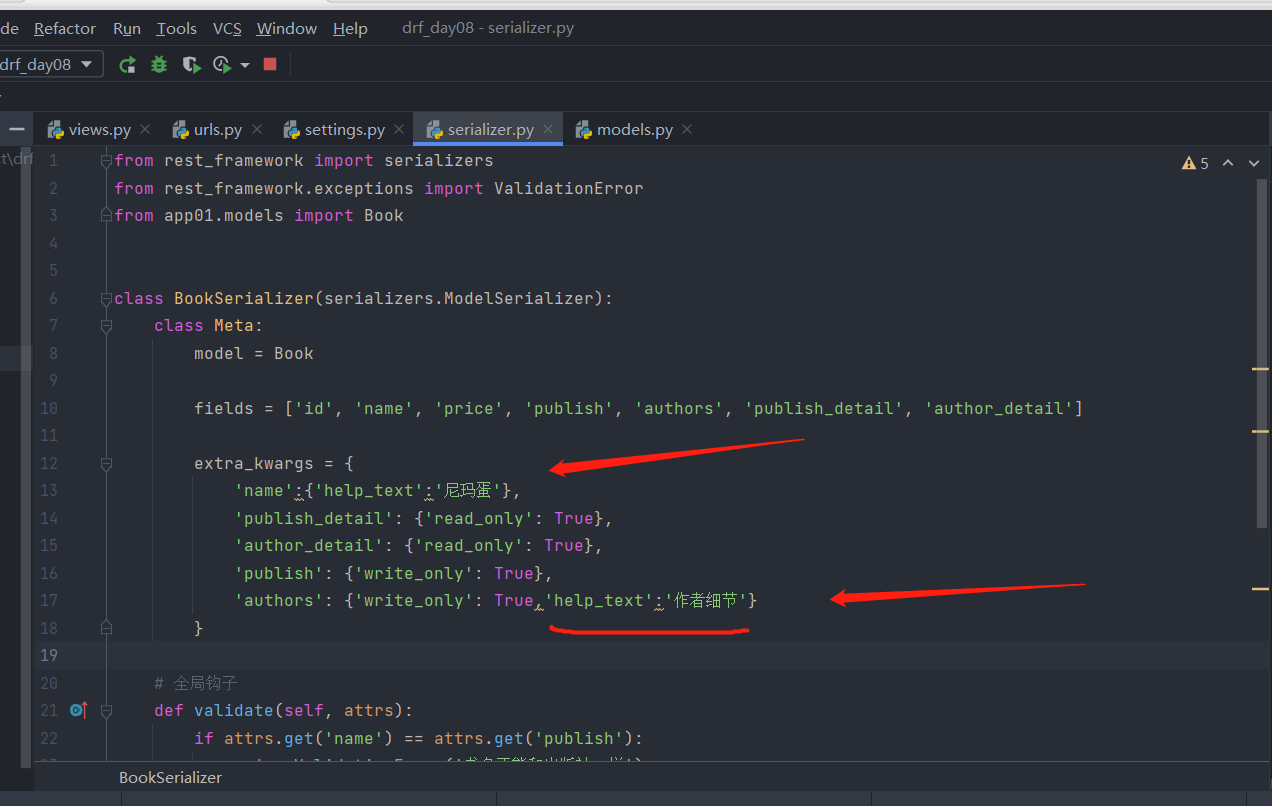This screenshot has width=1272, height=806.
Task: Open the Run menu
Action: click(127, 28)
